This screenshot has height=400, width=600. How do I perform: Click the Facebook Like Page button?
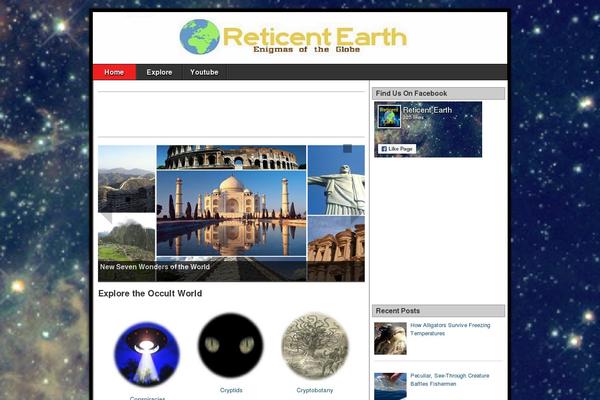click(397, 149)
